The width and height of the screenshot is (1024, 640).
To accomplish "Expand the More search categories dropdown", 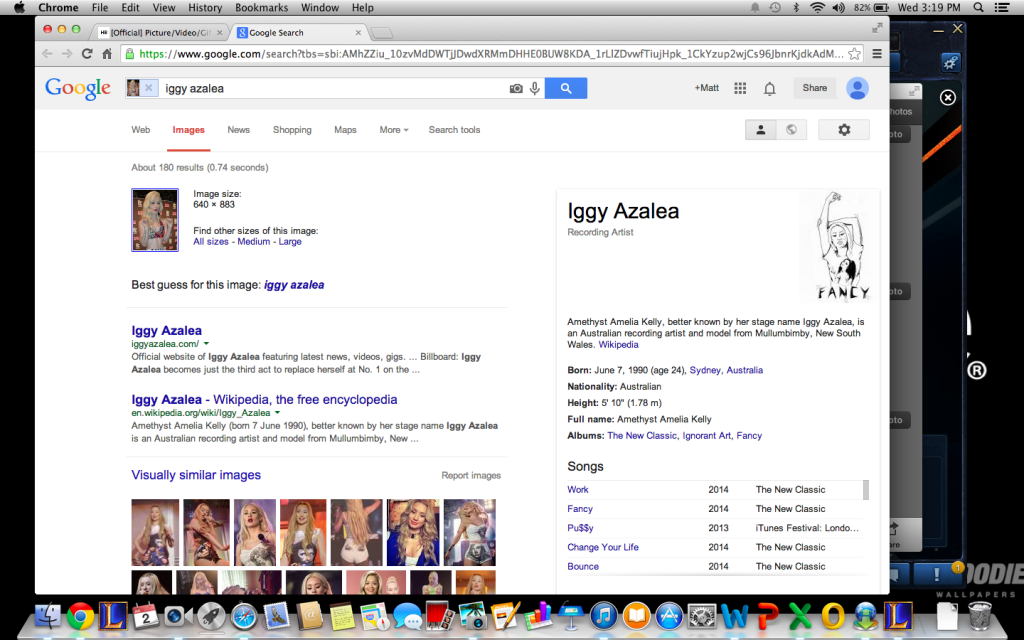I will click(x=394, y=130).
